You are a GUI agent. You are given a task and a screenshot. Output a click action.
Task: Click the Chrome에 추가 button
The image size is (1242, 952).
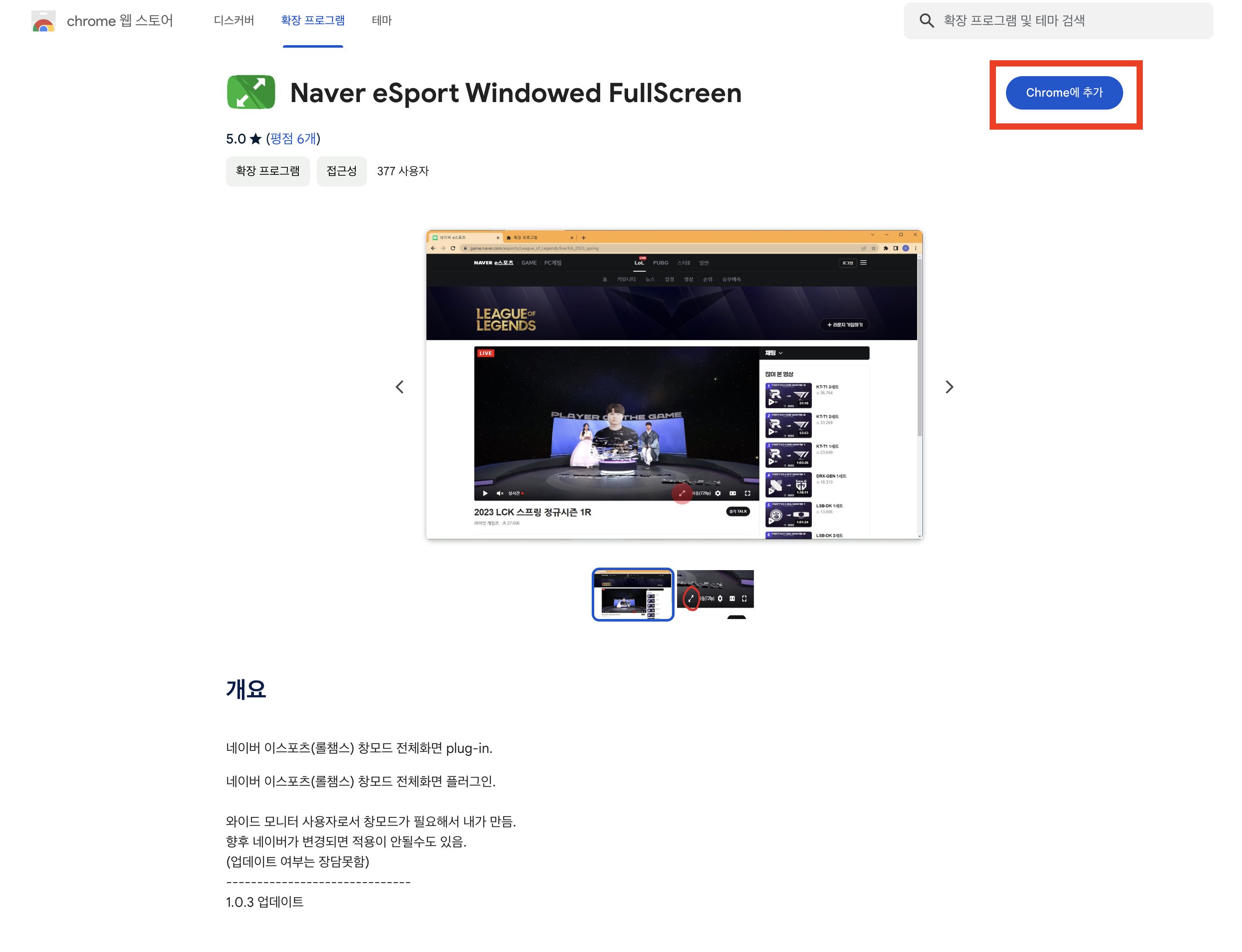pos(1064,92)
